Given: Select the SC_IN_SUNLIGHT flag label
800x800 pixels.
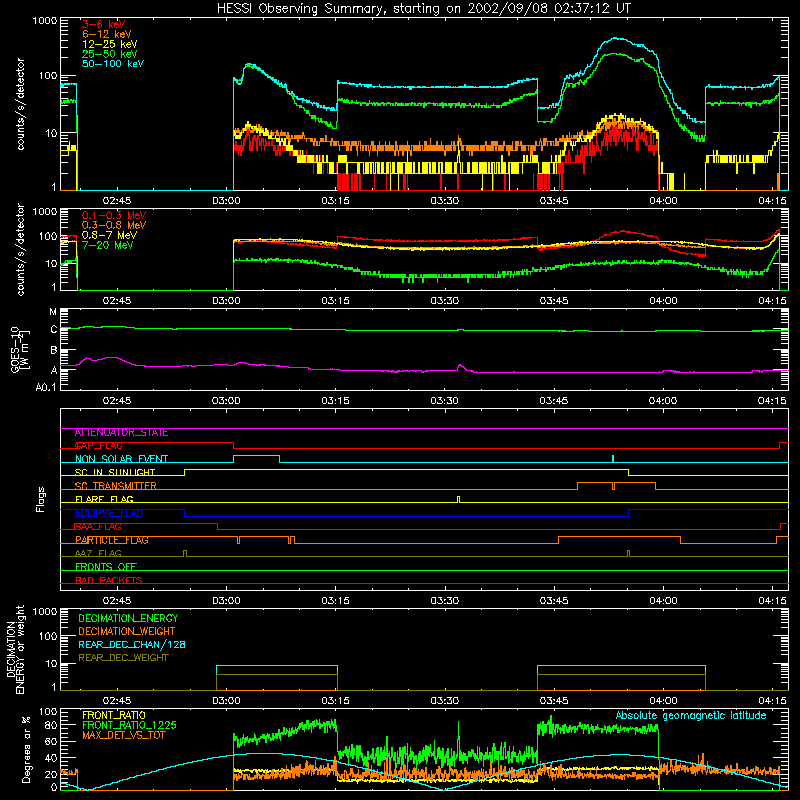Looking at the screenshot, I should click(x=115, y=472).
